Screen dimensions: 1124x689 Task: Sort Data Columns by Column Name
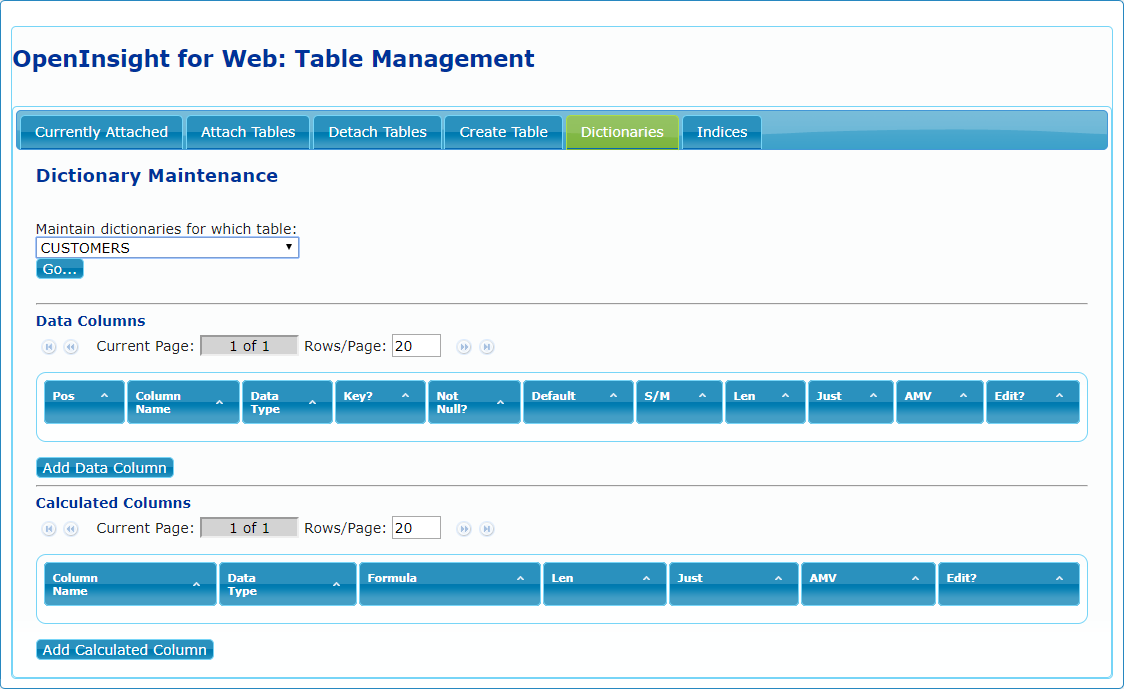[x=184, y=402]
